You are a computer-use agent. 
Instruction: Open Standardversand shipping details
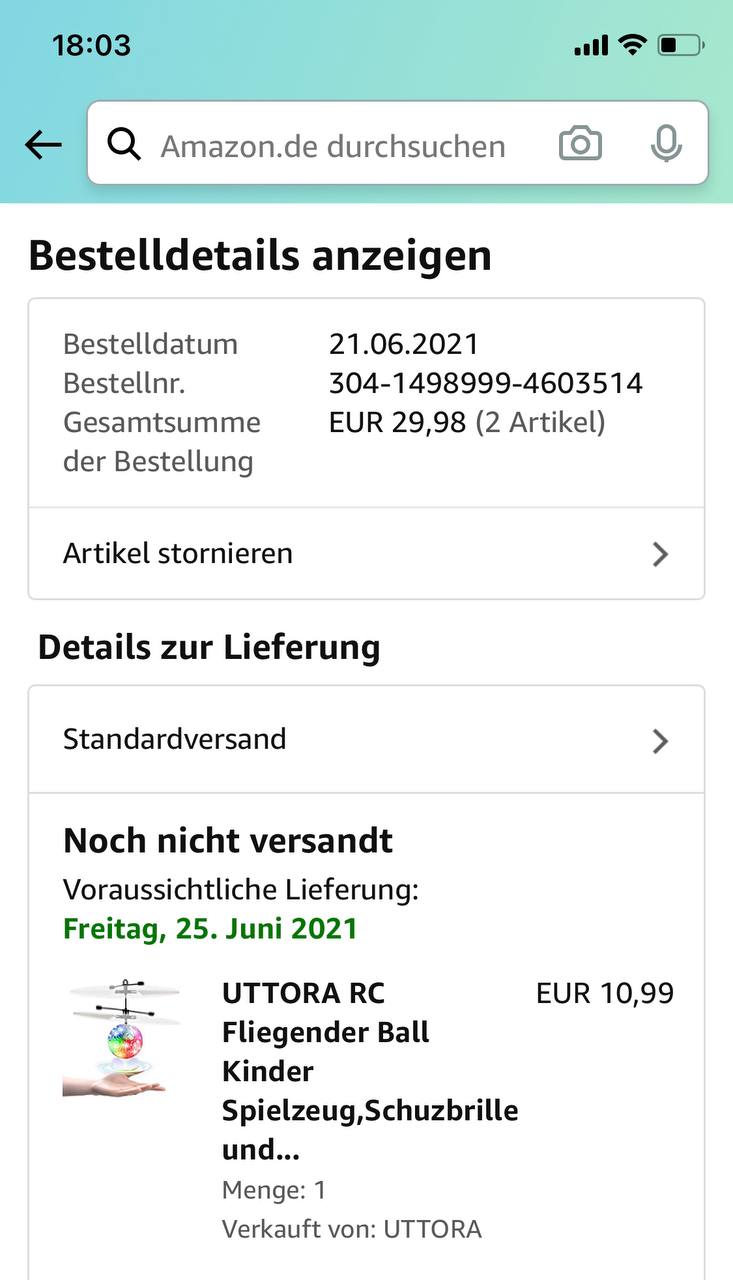coord(175,739)
